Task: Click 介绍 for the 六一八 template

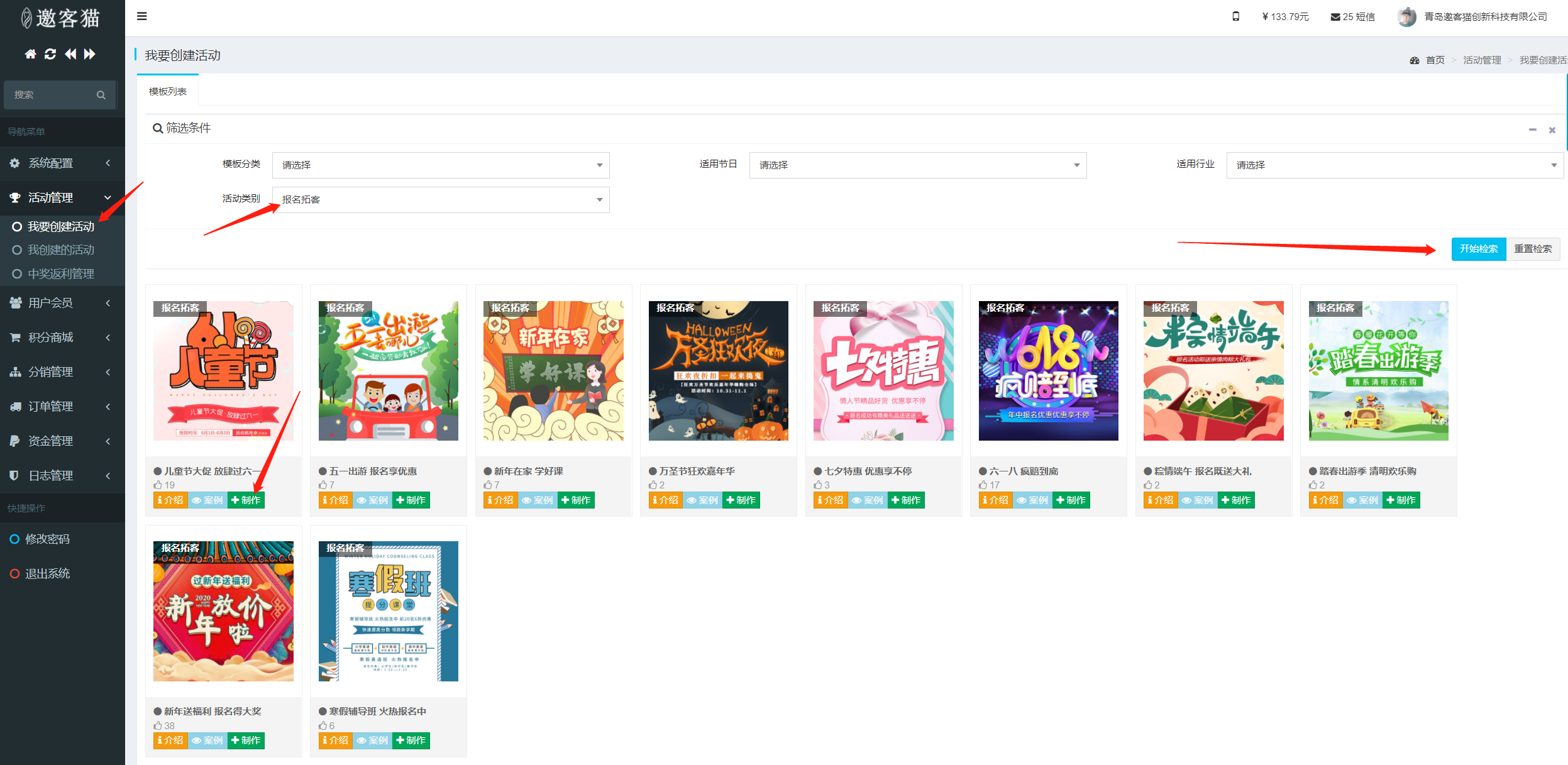Action: (x=996, y=500)
